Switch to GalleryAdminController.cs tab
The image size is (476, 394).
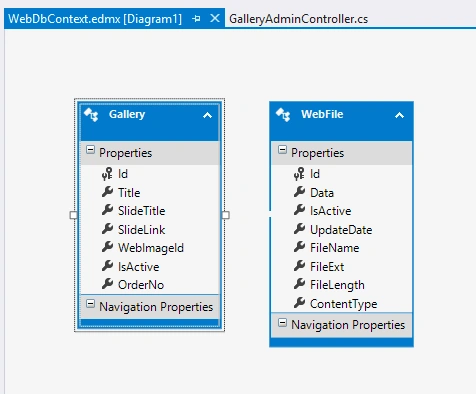pyautogui.click(x=299, y=19)
